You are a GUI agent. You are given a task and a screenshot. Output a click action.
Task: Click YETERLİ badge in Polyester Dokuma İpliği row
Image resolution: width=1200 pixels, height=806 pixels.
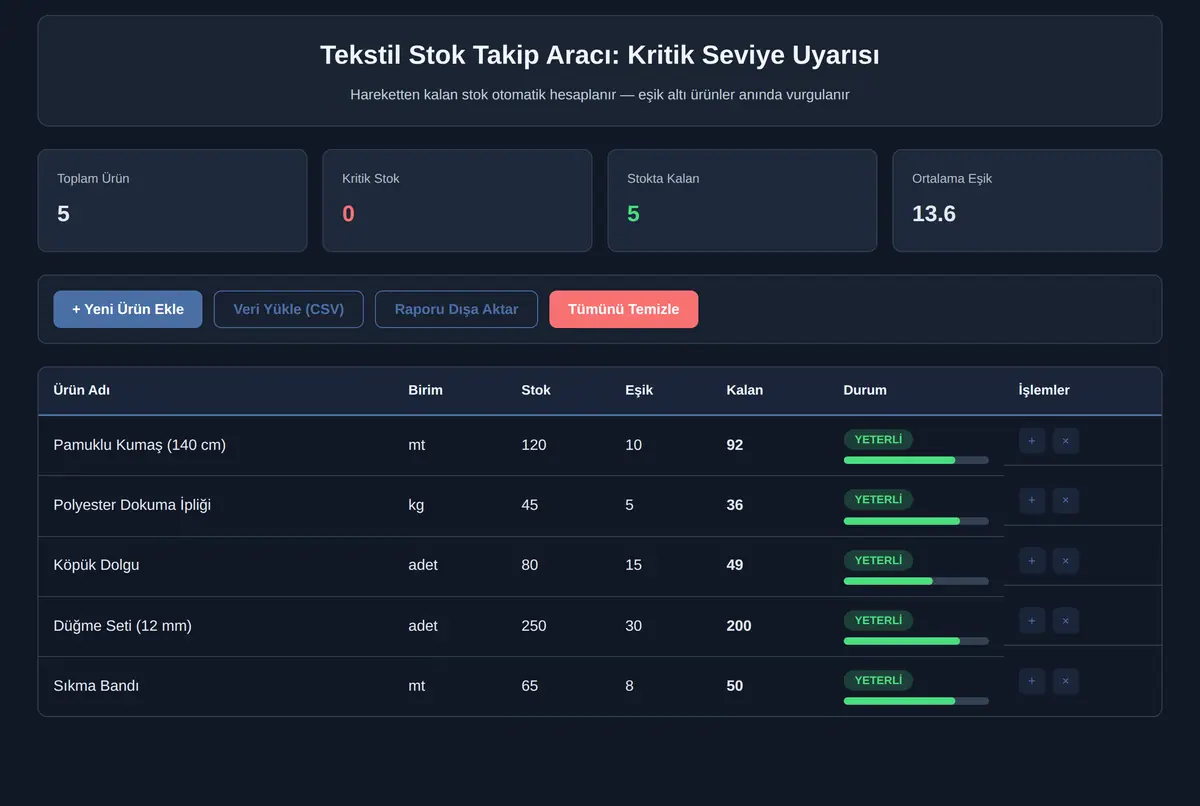[x=878, y=500]
